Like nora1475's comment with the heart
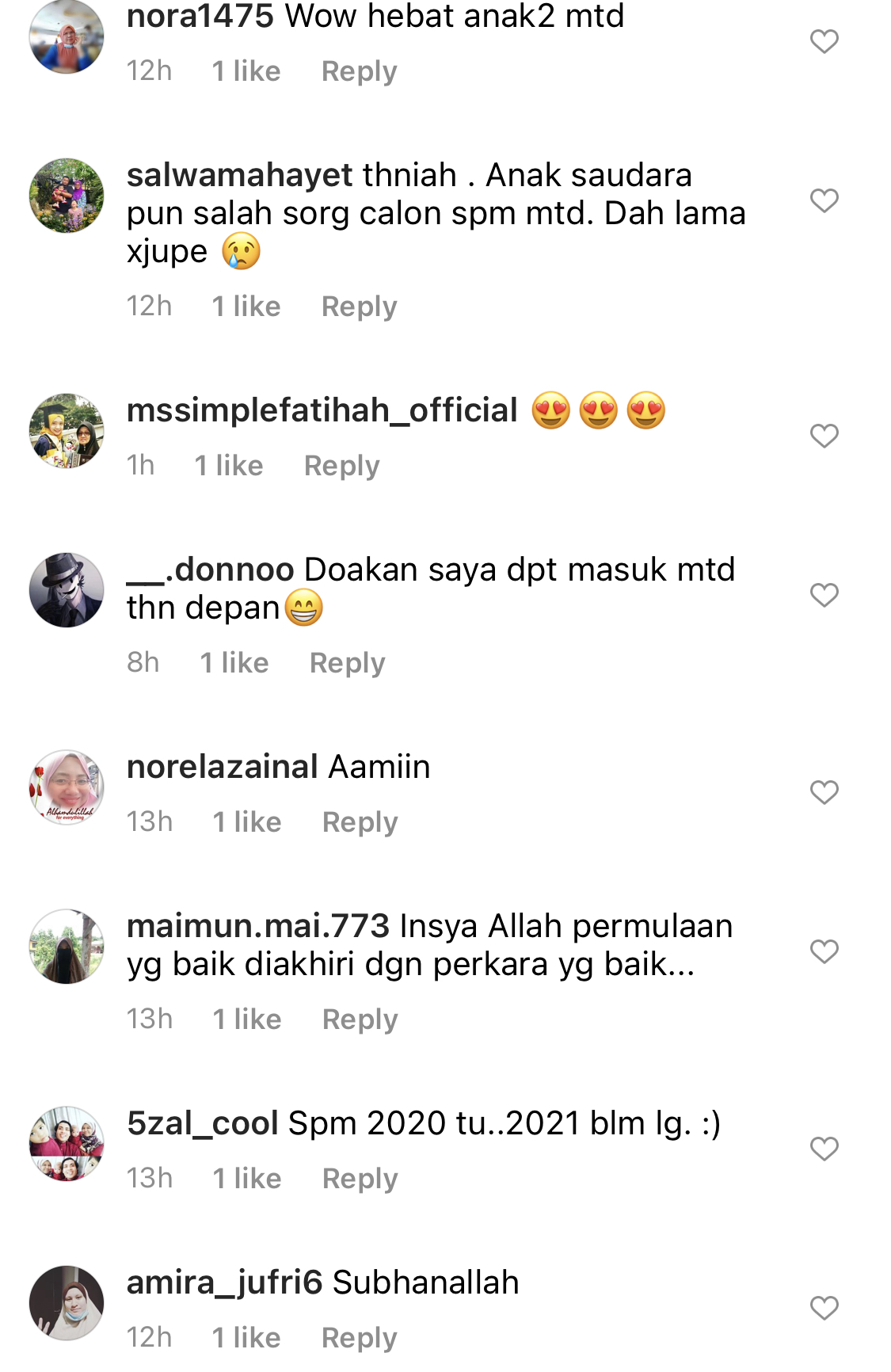Viewport: 891px width, 1372px height. [824, 41]
